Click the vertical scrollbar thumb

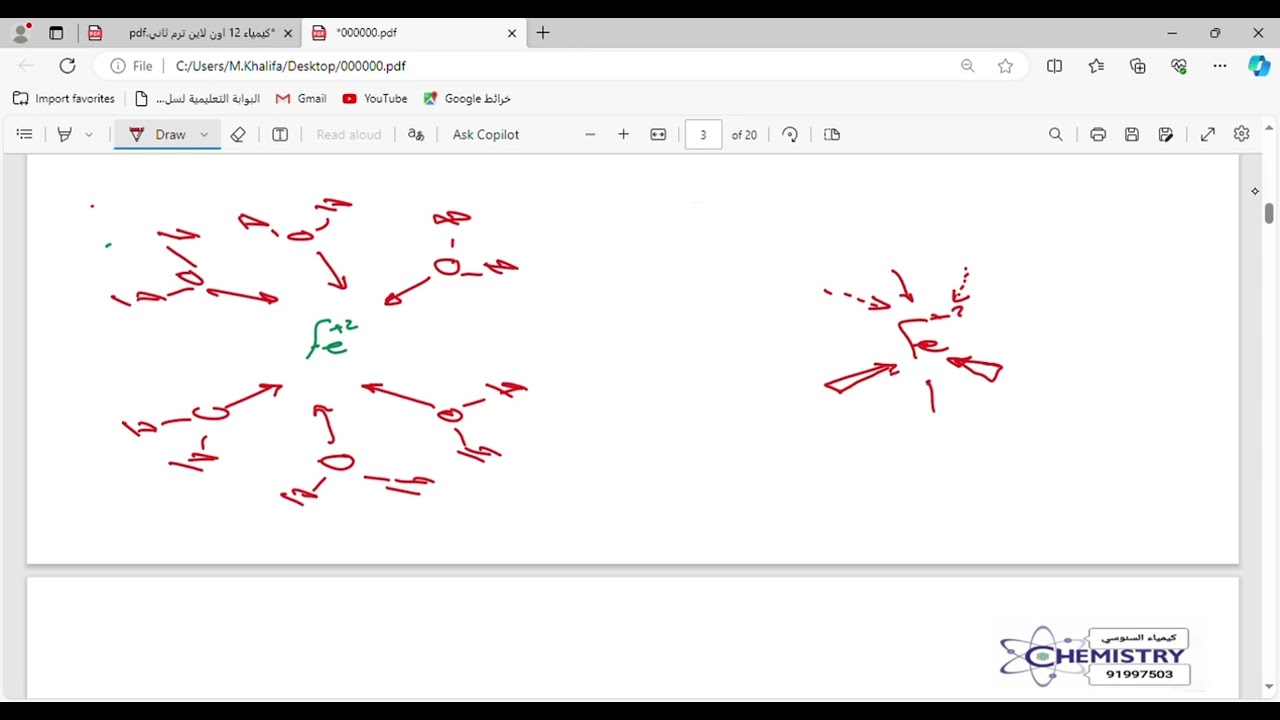1269,213
